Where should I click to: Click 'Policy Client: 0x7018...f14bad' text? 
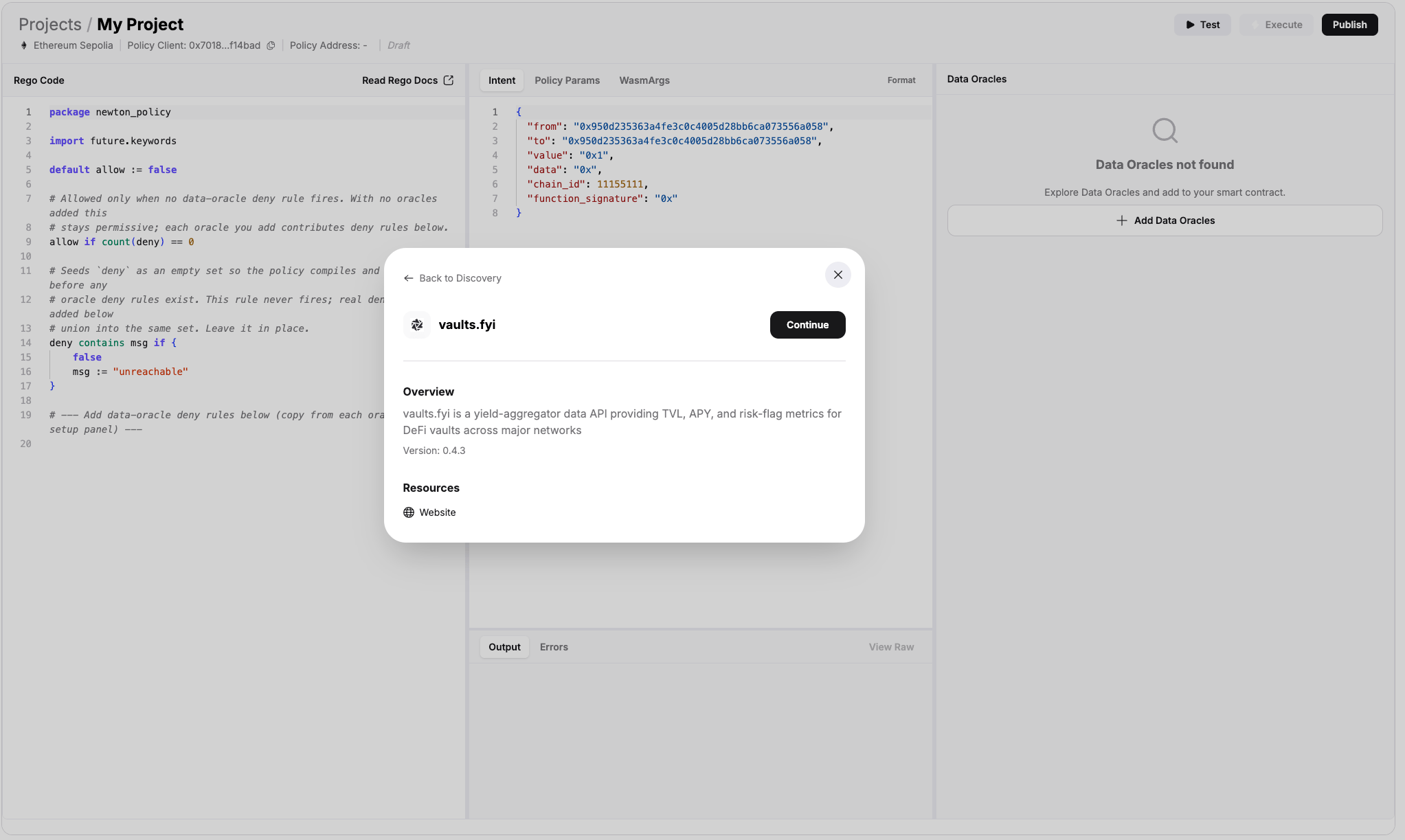(194, 45)
